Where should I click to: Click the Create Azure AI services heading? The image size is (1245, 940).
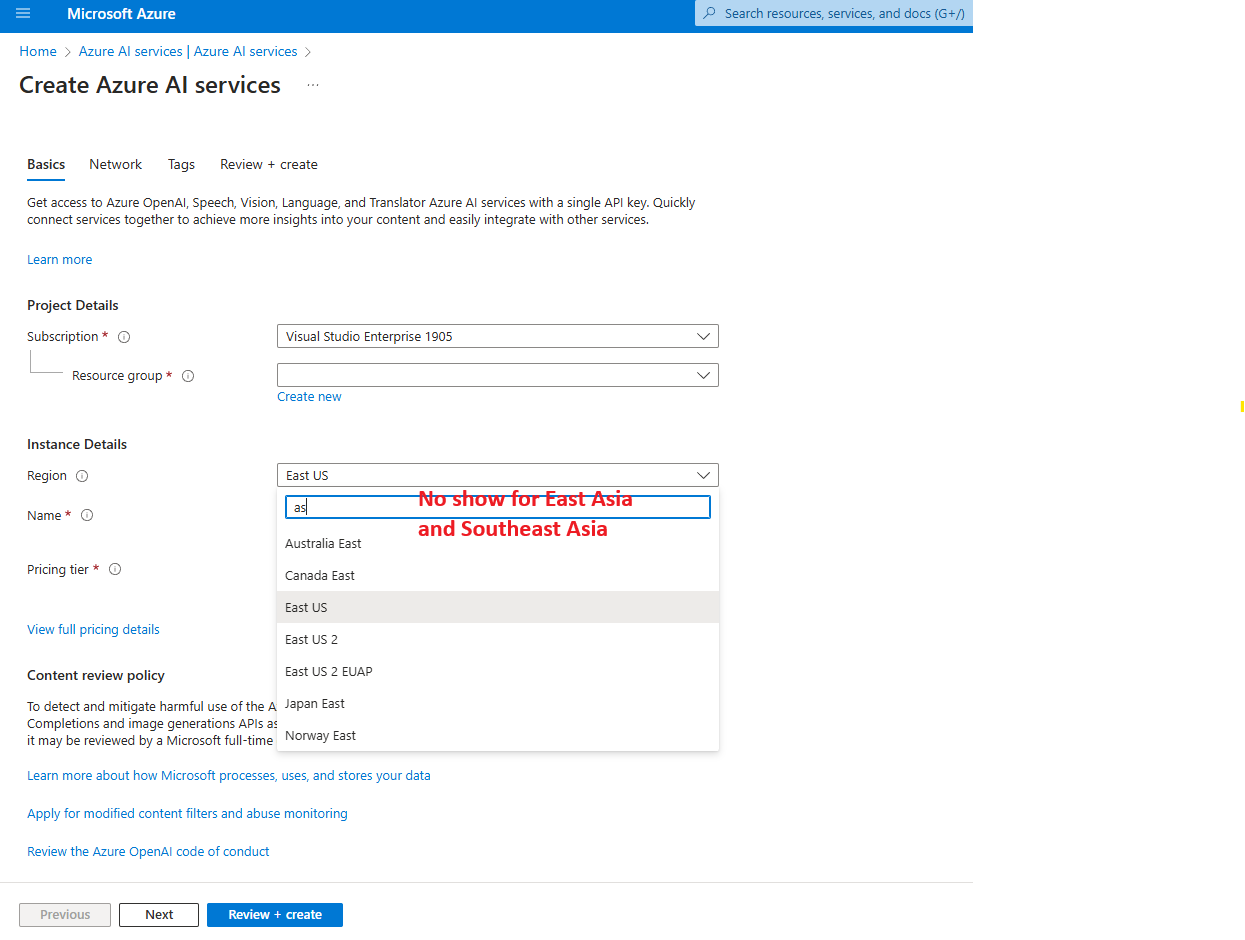pyautogui.click(x=150, y=85)
